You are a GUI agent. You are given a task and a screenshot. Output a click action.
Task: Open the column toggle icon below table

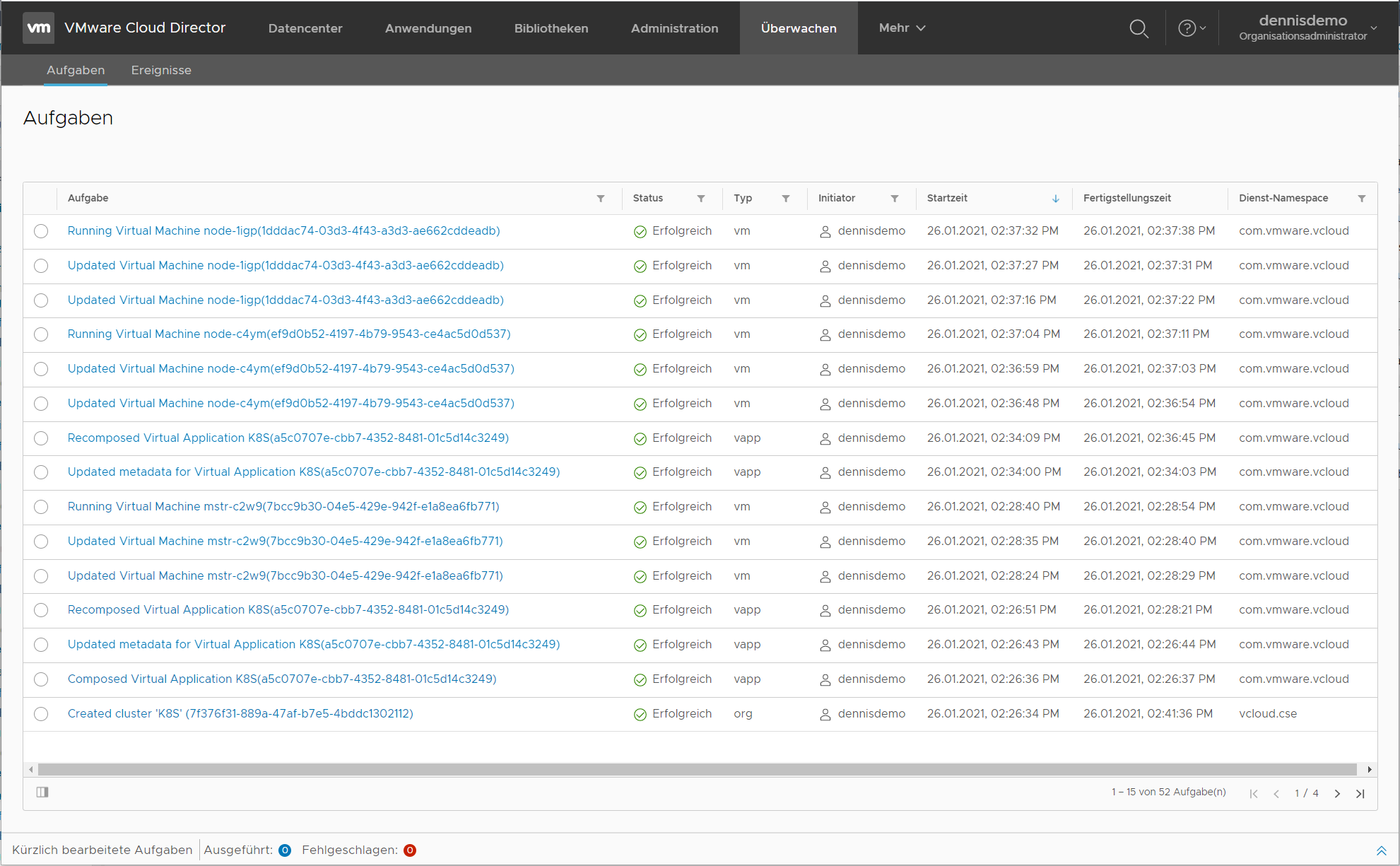[x=42, y=792]
